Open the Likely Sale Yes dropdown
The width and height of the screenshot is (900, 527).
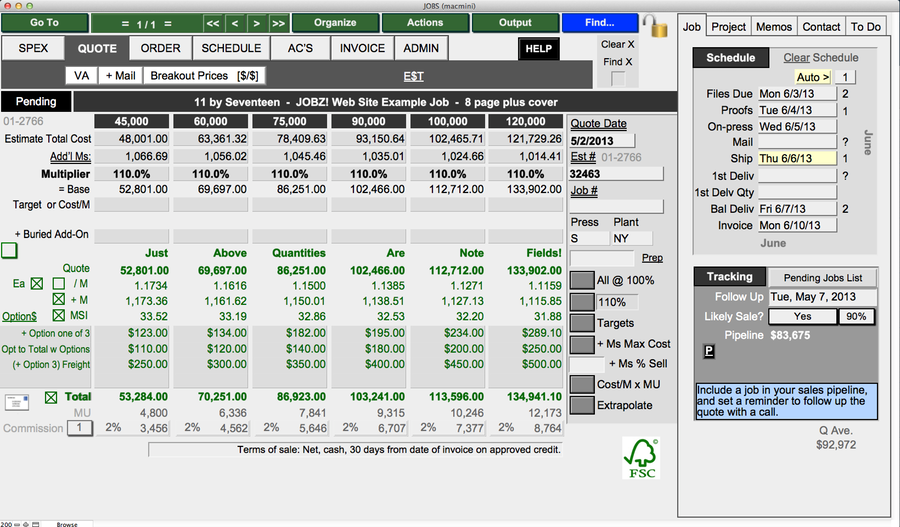802,316
